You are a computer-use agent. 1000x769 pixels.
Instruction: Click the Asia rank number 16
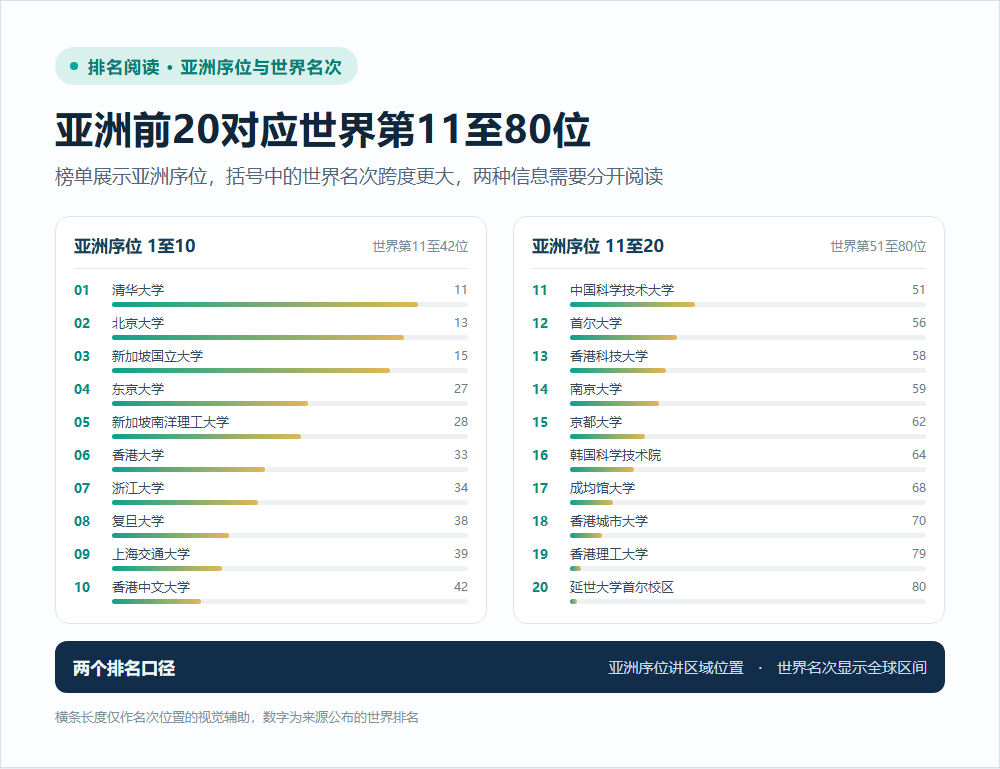tap(540, 455)
